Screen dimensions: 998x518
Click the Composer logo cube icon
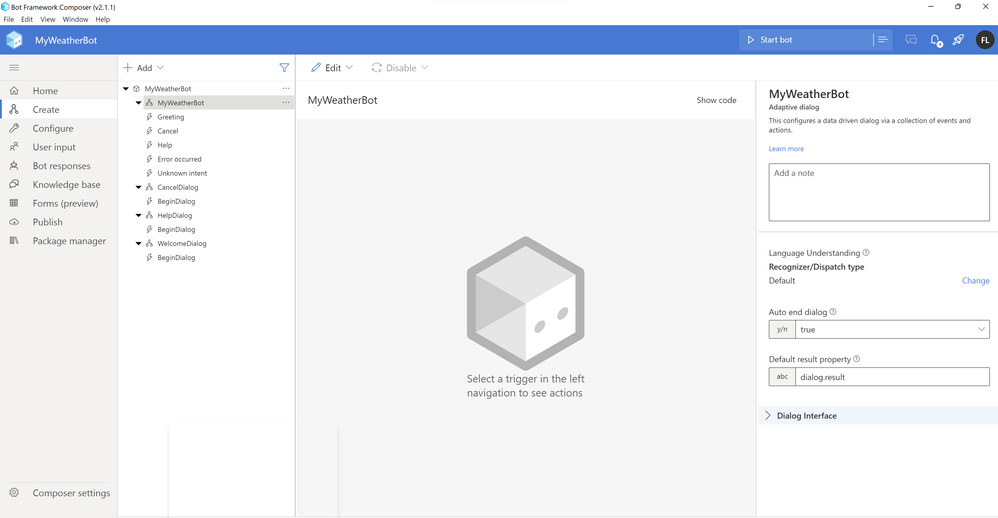click(x=14, y=40)
